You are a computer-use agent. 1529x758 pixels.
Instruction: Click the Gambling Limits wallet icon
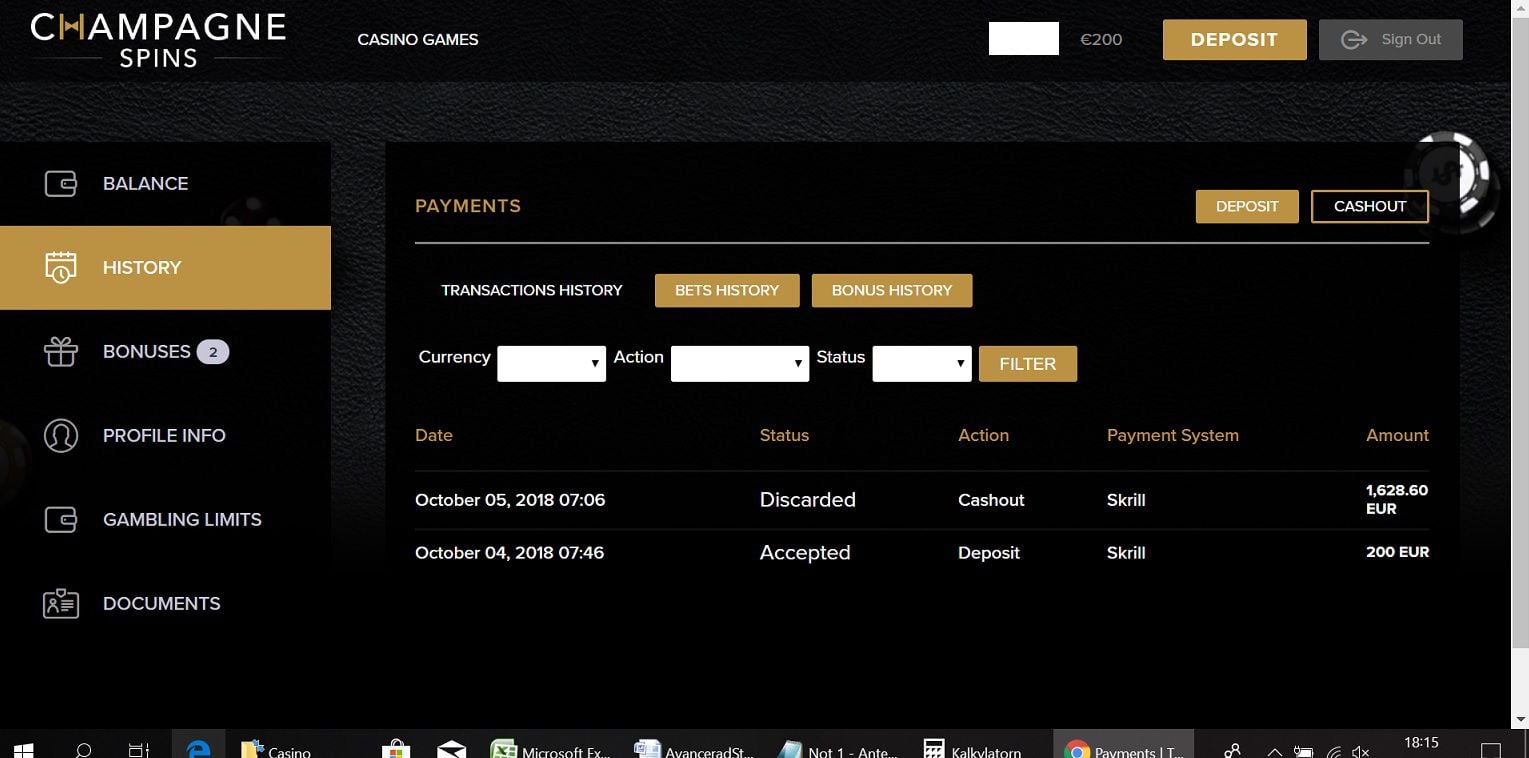[x=61, y=520]
